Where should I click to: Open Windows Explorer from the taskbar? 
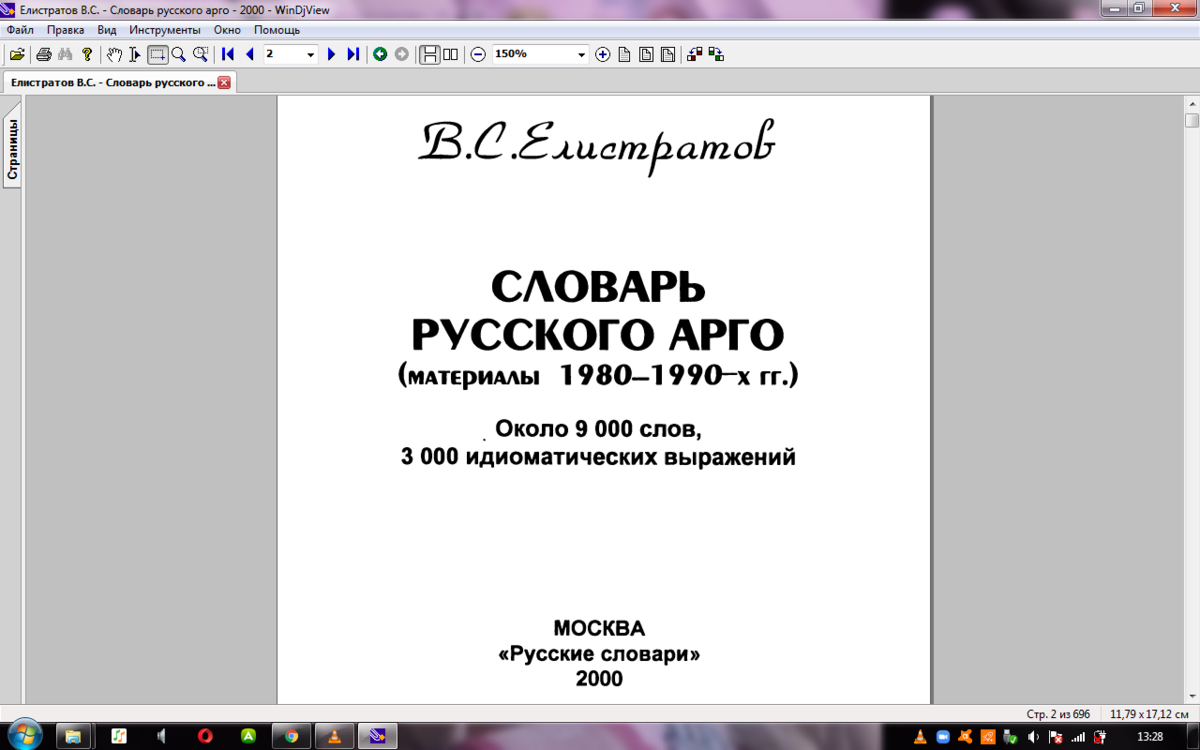pyautogui.click(x=74, y=736)
